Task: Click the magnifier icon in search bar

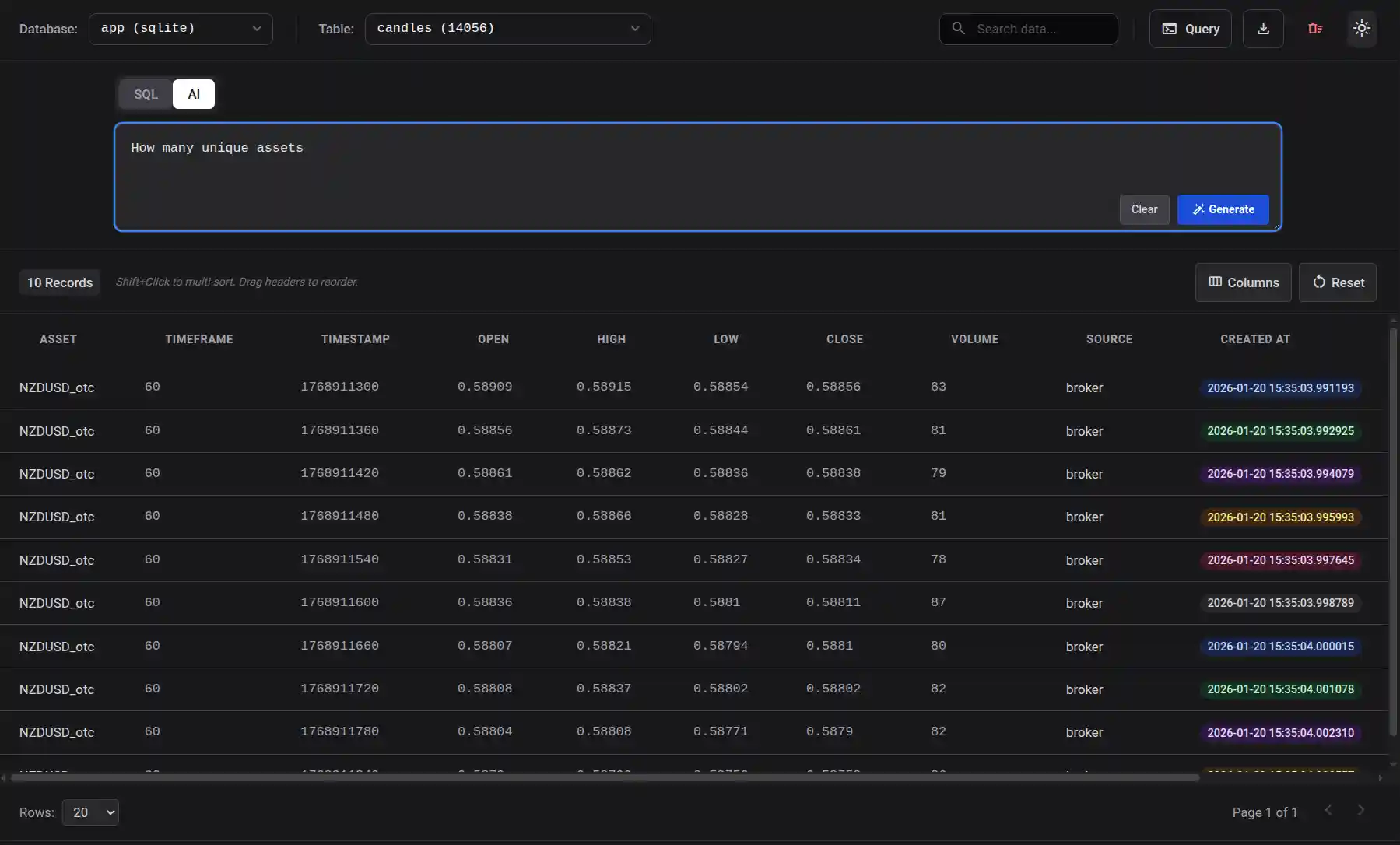Action: click(x=958, y=29)
